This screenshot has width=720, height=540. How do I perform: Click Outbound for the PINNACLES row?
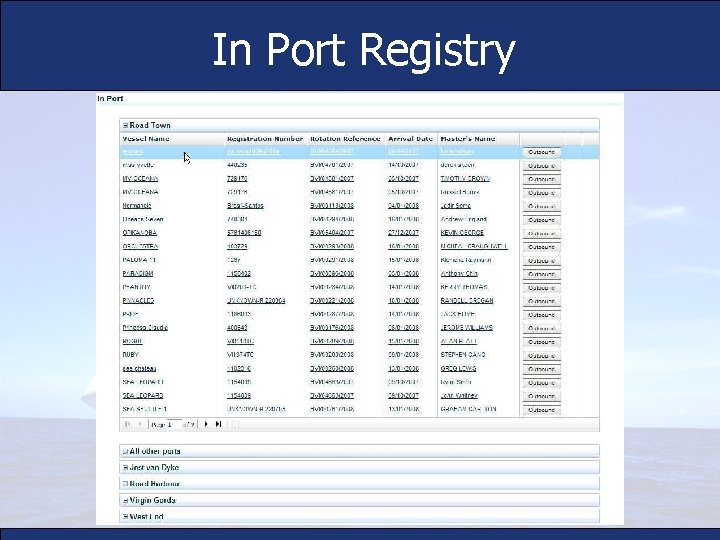(542, 301)
